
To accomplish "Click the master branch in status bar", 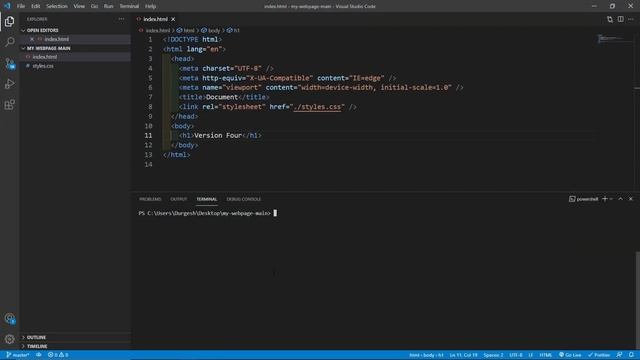I will click(x=18, y=355).
